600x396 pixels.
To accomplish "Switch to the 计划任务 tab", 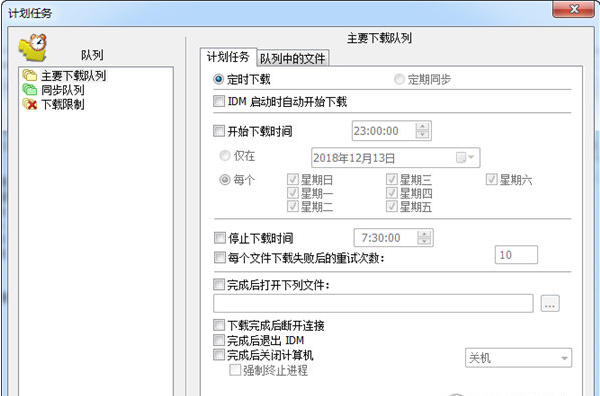I will 228,57.
